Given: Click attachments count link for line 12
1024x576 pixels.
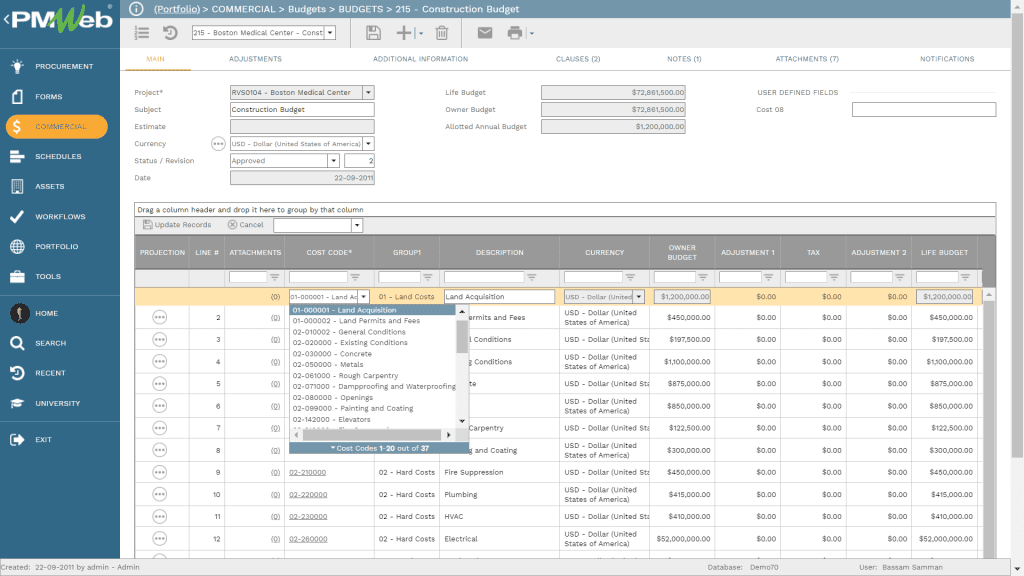Looking at the screenshot, I should pyautogui.click(x=276, y=539).
